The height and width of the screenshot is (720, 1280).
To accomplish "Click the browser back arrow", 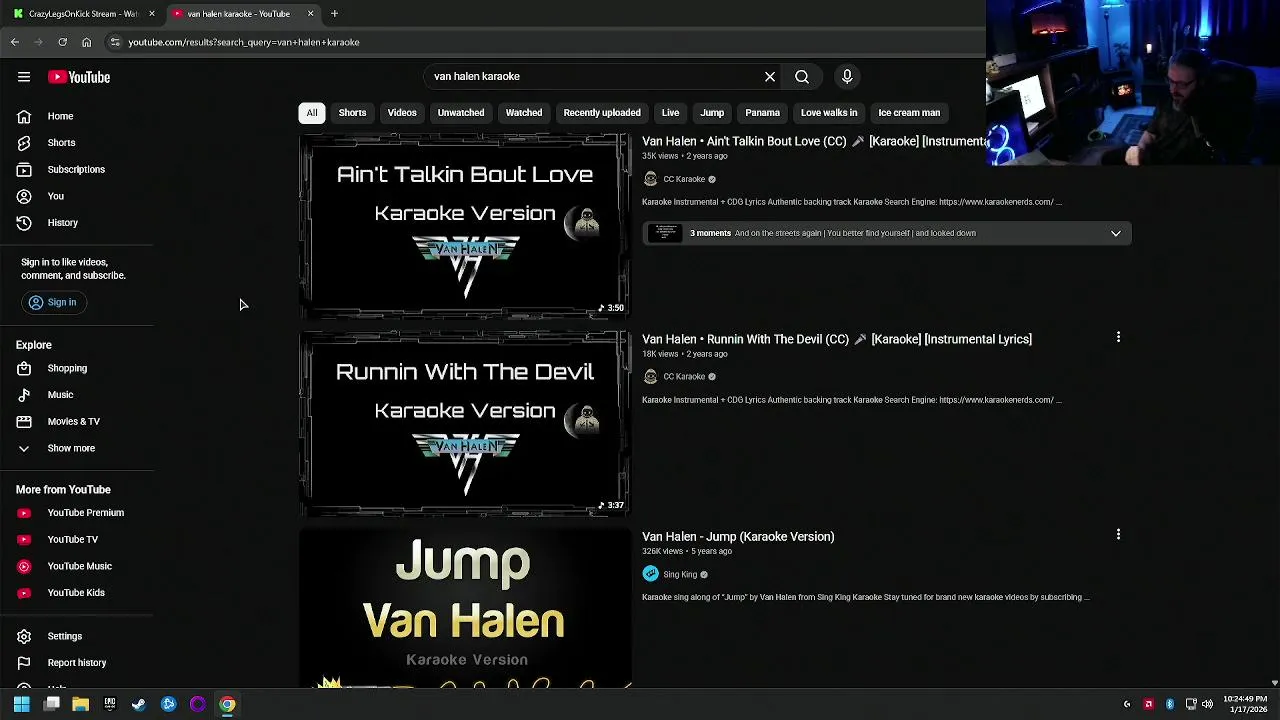I will (15, 42).
